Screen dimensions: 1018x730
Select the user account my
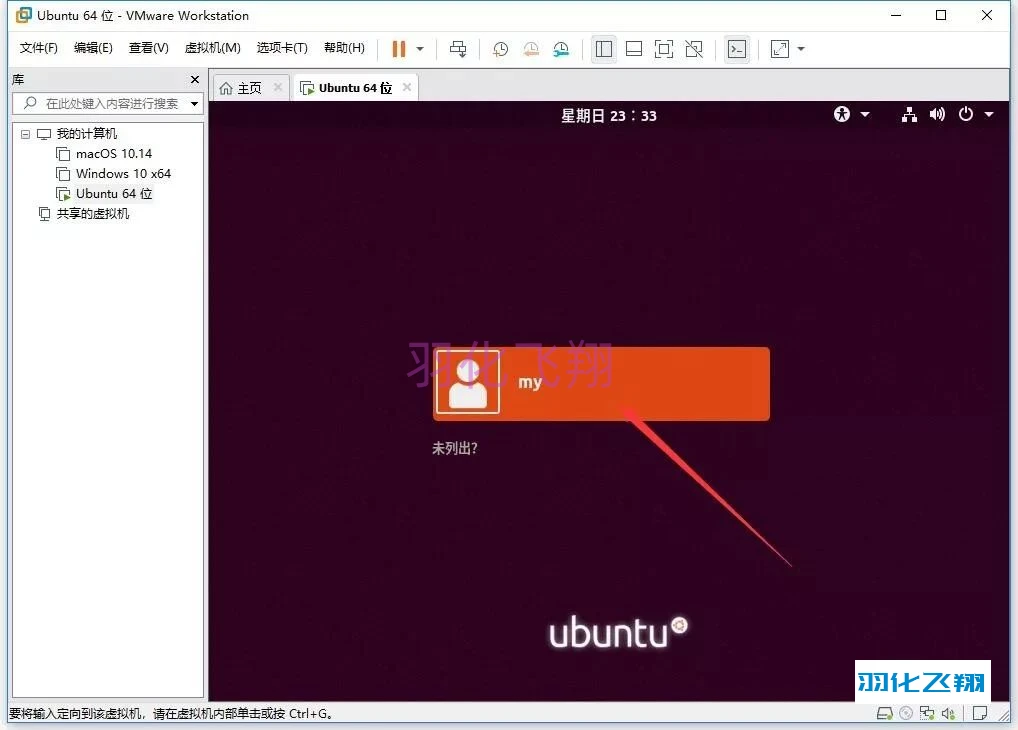pos(602,384)
